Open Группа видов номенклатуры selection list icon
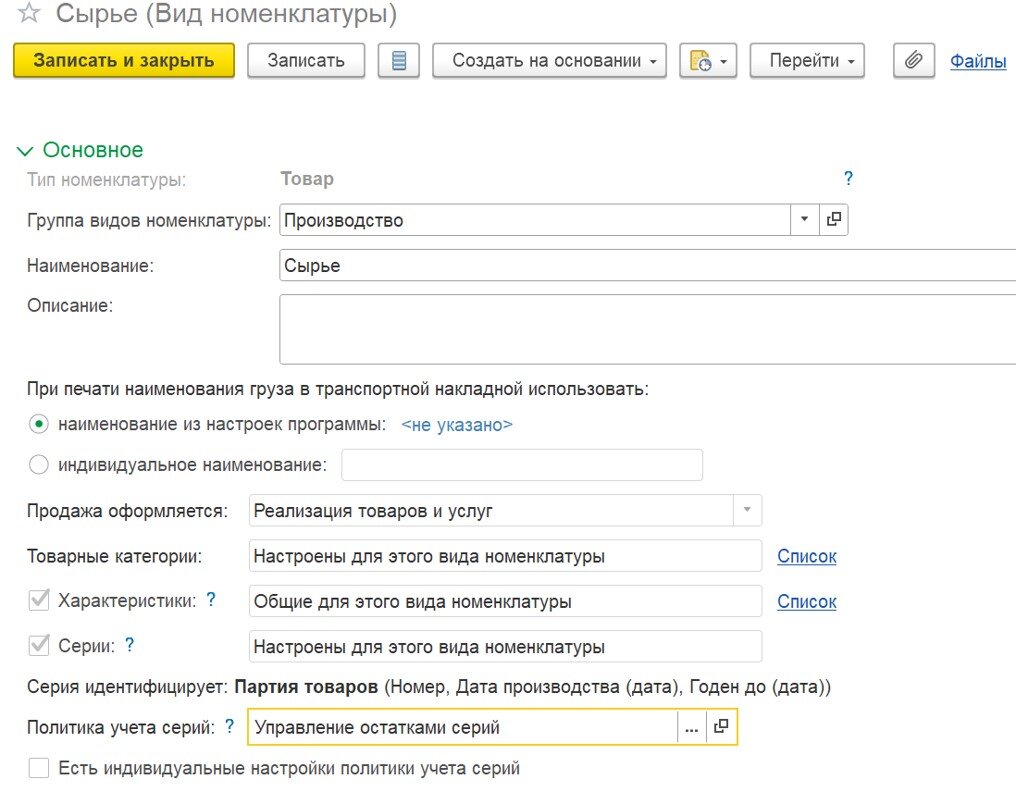This screenshot has height=792, width=1016. click(x=833, y=219)
